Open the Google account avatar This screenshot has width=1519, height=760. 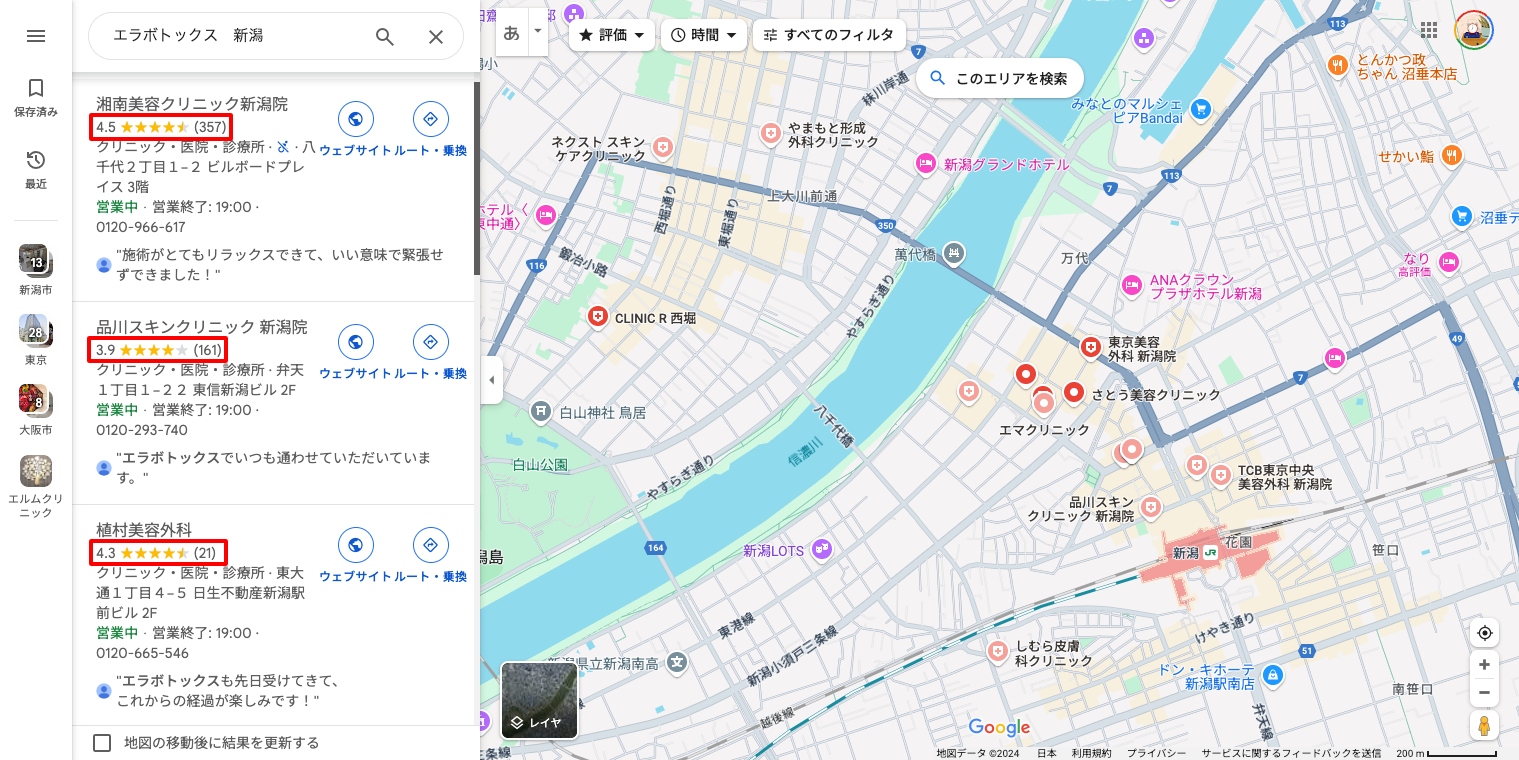(1473, 30)
